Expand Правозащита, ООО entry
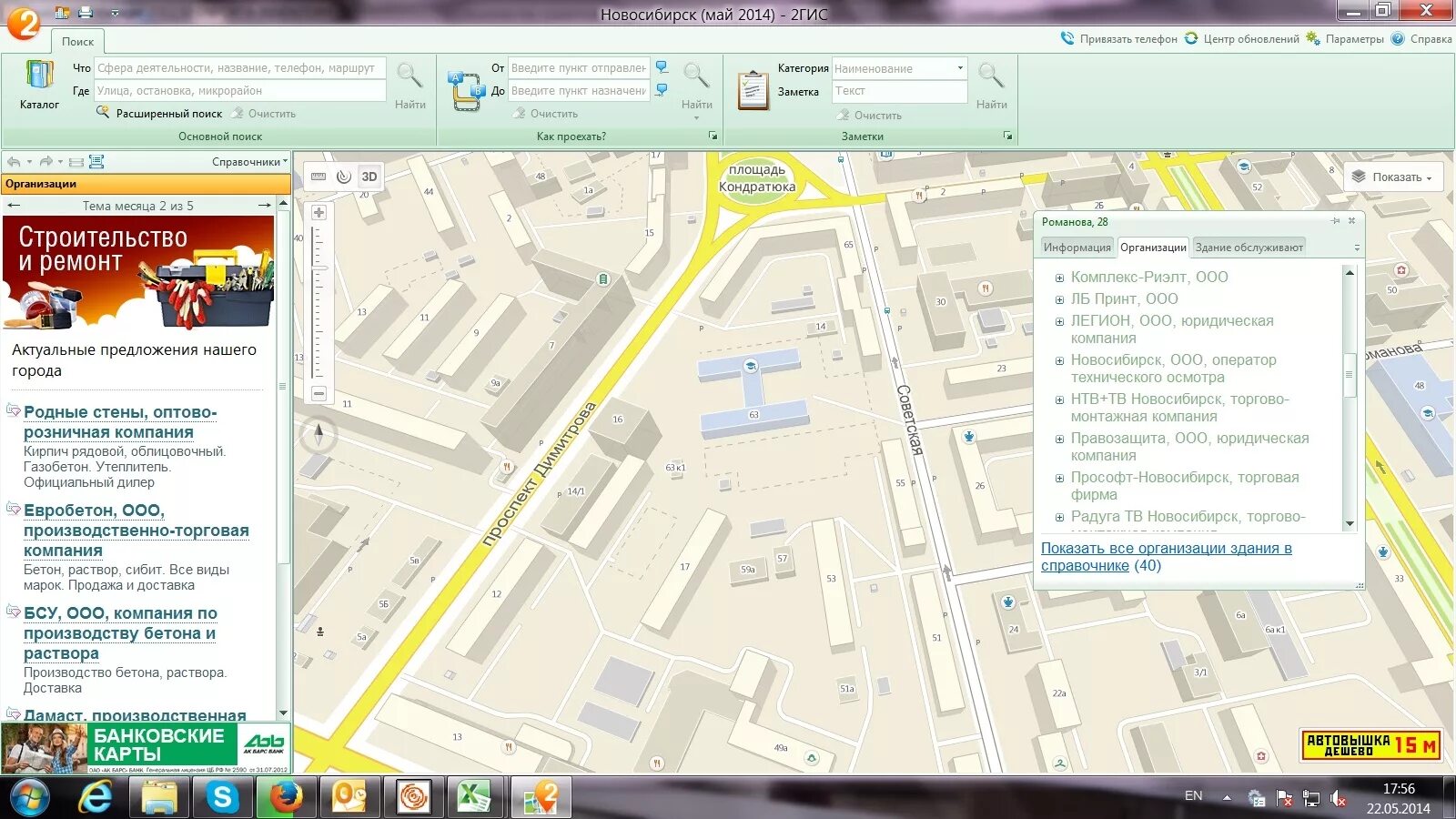The height and width of the screenshot is (819, 1456). pos(1059,439)
